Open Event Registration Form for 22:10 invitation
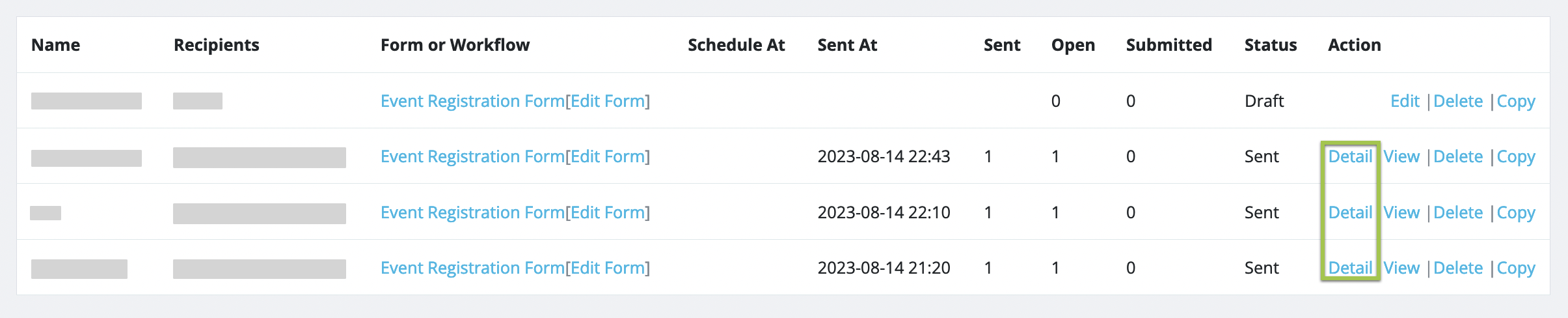Screen dimensions: 1568x318 click(x=472, y=212)
